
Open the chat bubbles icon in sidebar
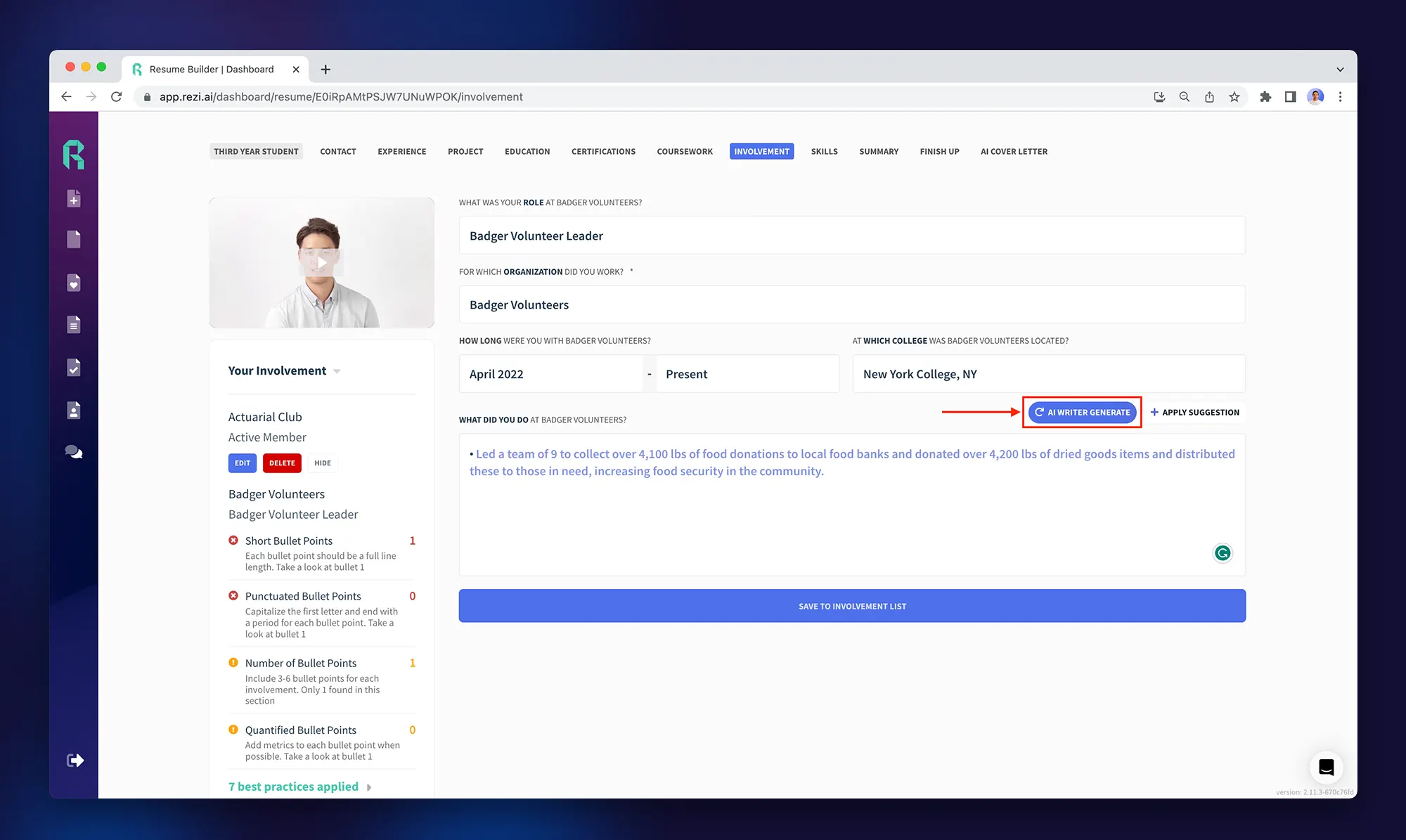pos(74,452)
